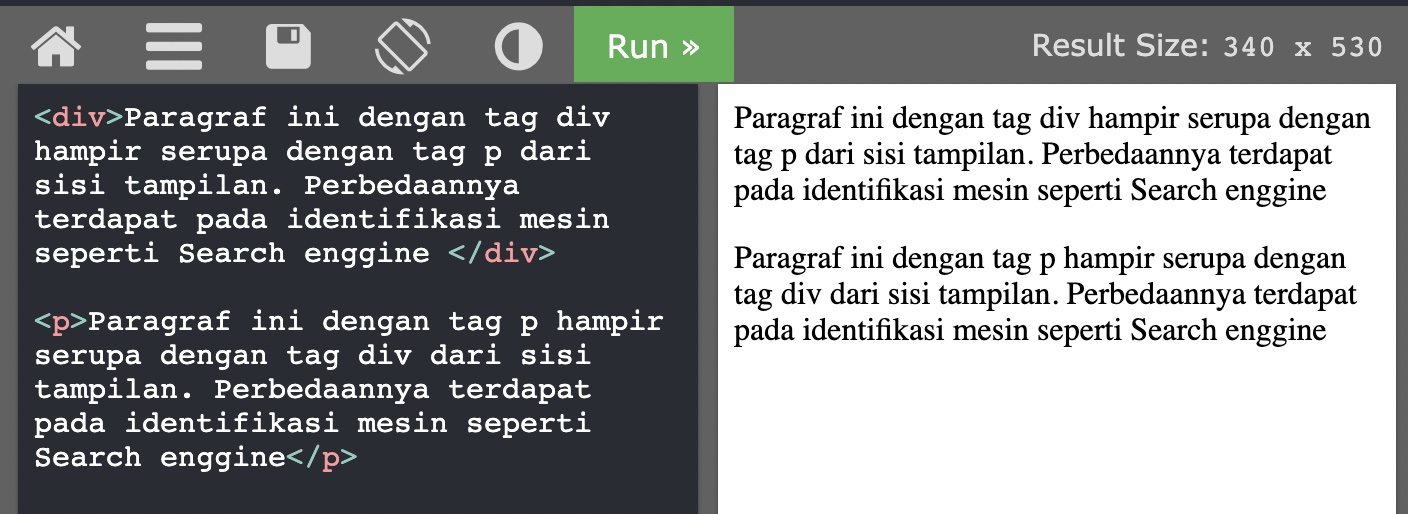Go to the W3Schools home icon
The image size is (1408, 514).
56,47
